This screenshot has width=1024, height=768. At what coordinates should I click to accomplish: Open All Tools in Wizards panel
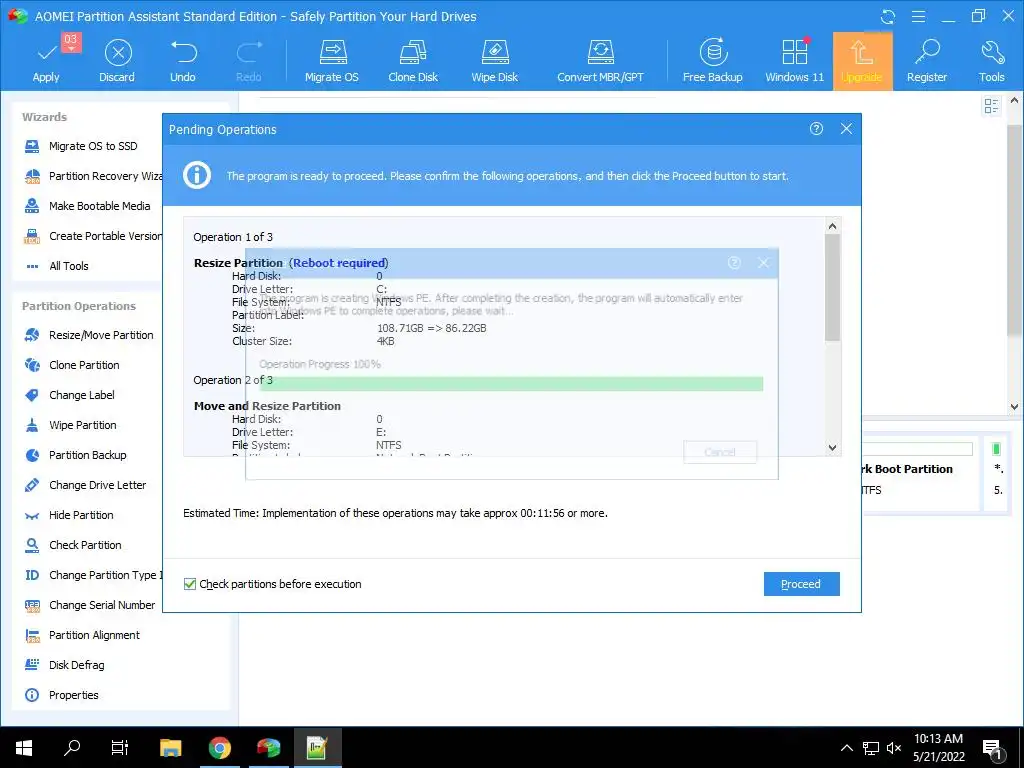pyautogui.click(x=56, y=266)
